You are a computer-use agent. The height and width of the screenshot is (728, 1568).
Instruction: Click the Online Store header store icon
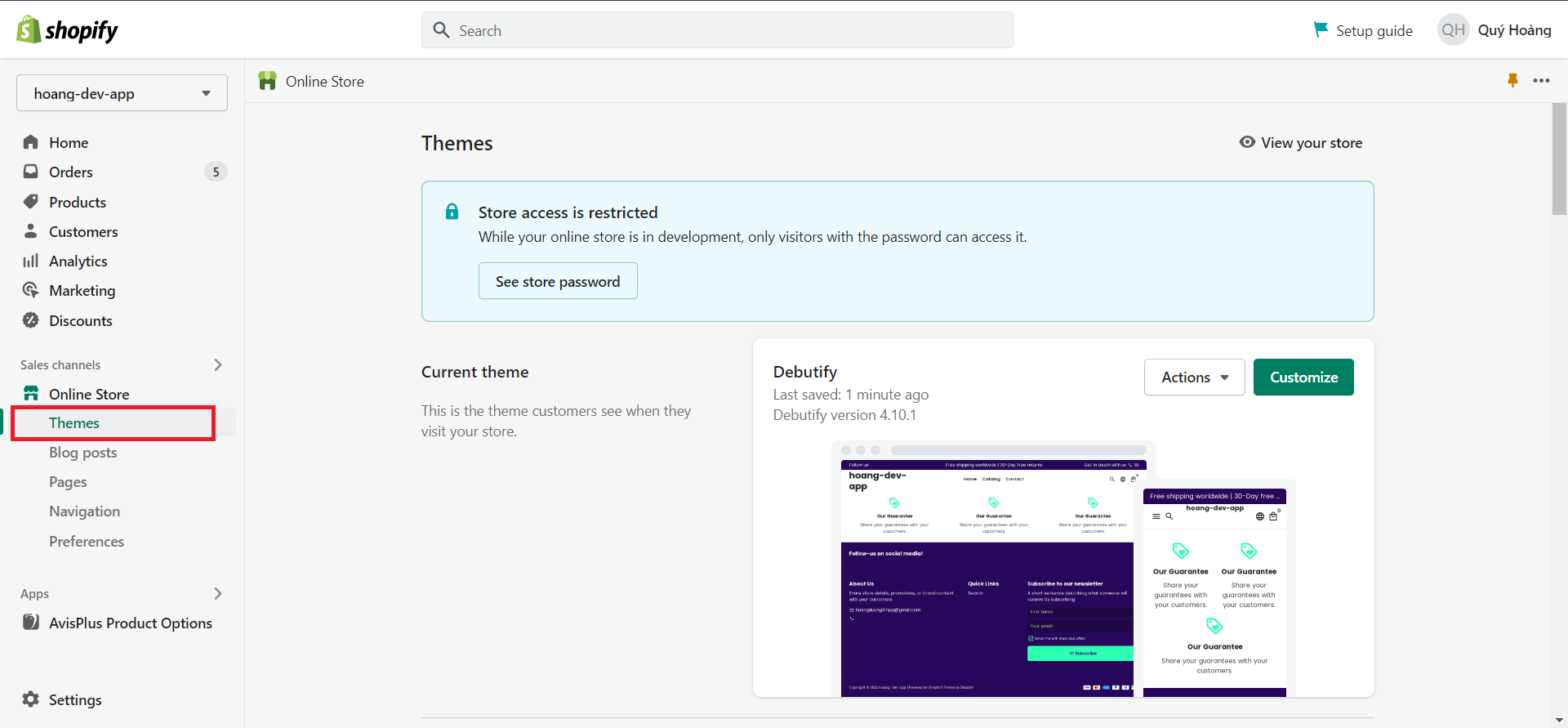click(267, 81)
